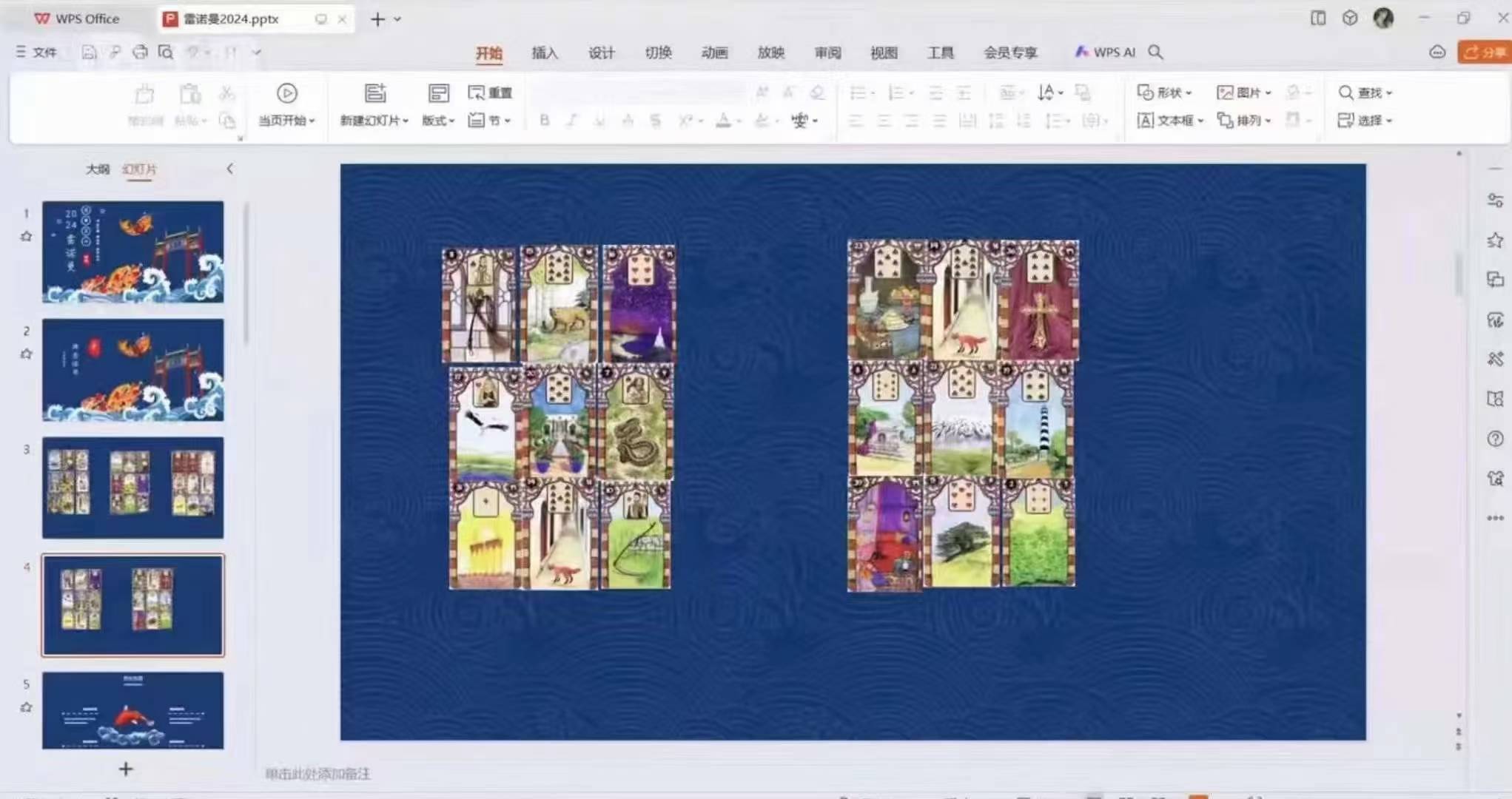Toggle the star marker on slide 5
1512x799 pixels.
27,708
